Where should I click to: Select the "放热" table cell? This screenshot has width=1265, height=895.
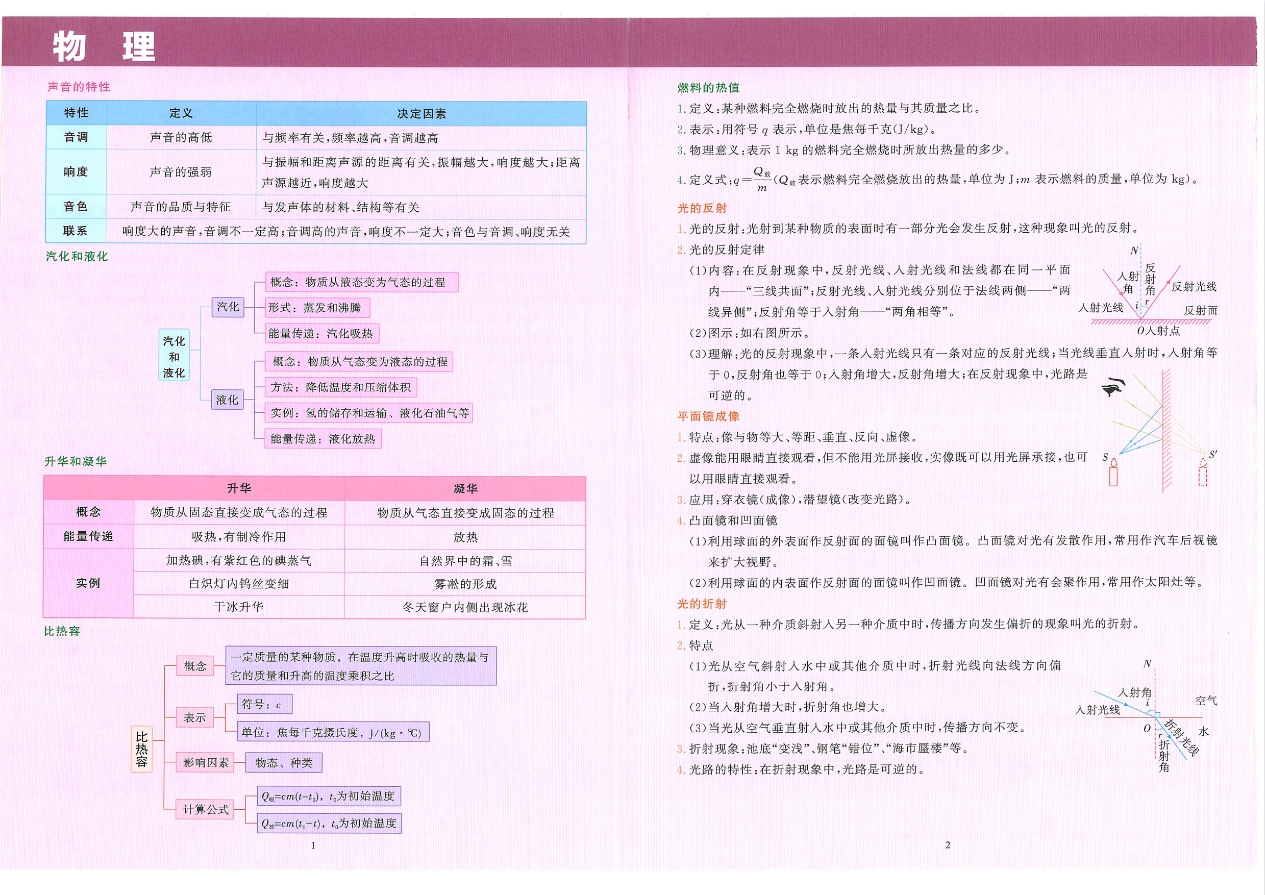coord(465,536)
